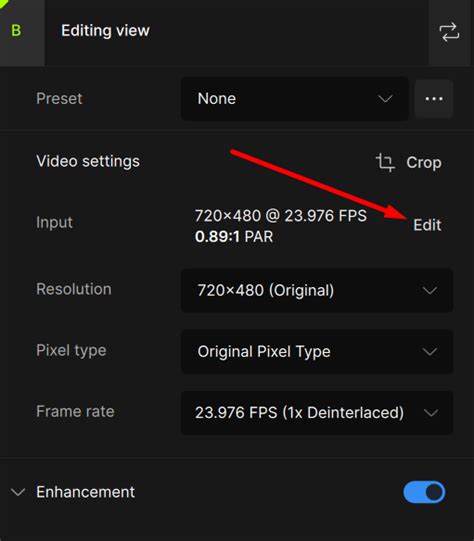The width and height of the screenshot is (474, 541).
Task: Toggle the Enhancement switch off
Action: (x=424, y=492)
